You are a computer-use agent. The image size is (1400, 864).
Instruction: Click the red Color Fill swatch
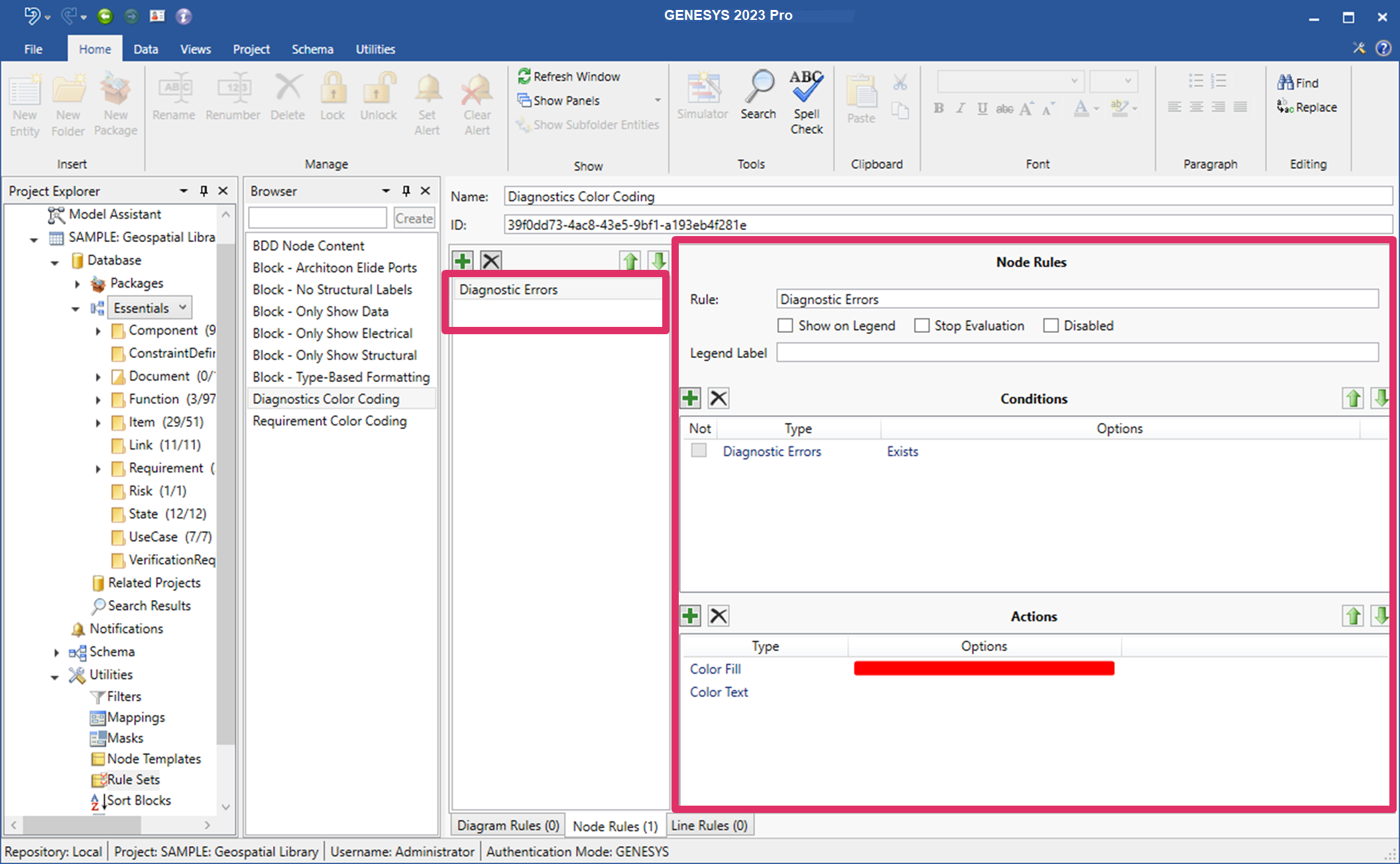pyautogui.click(x=984, y=668)
